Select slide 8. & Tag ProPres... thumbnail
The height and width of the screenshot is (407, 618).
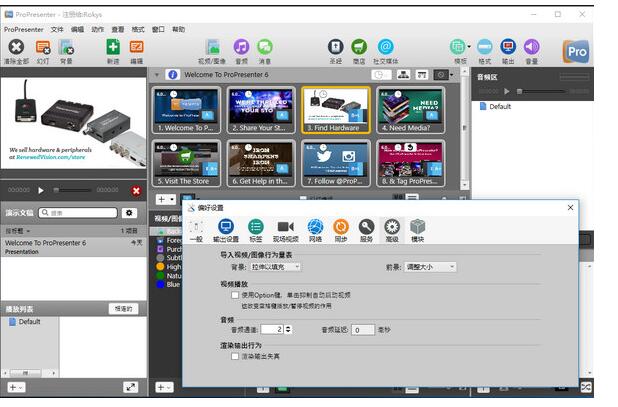click(411, 163)
